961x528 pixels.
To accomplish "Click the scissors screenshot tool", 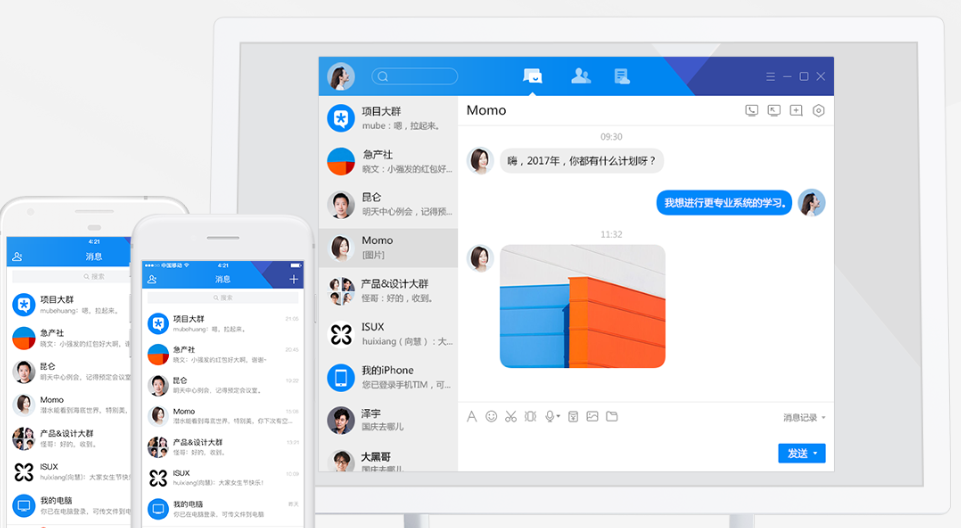I will click(510, 417).
